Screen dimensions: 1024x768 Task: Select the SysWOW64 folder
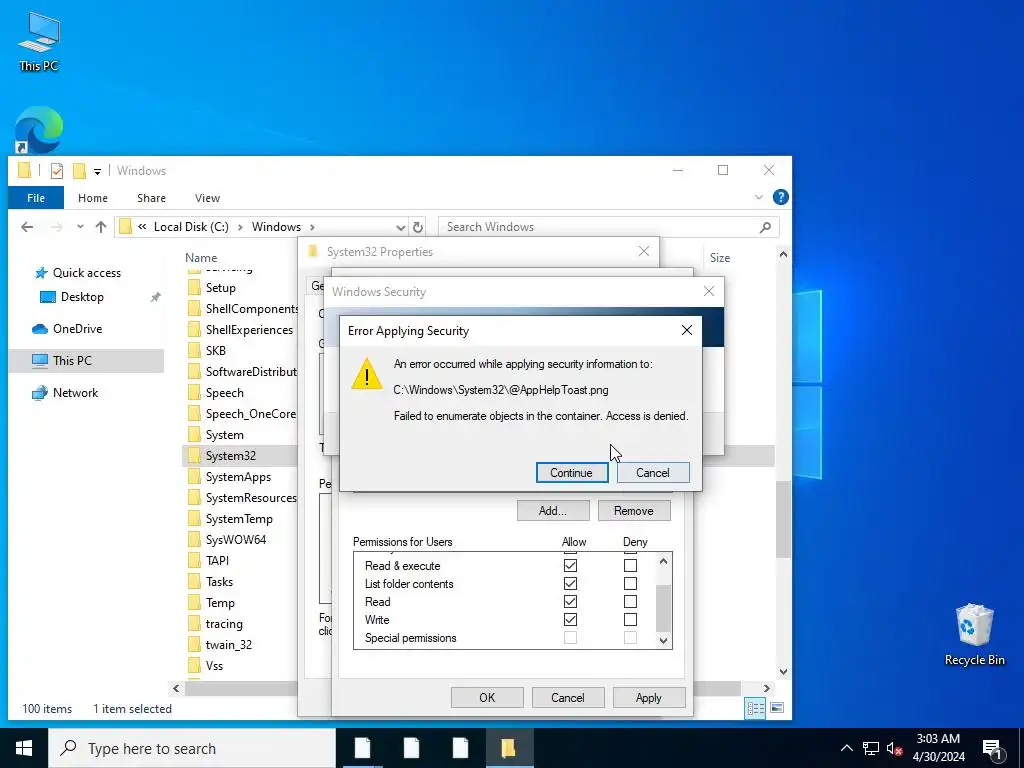tap(236, 540)
